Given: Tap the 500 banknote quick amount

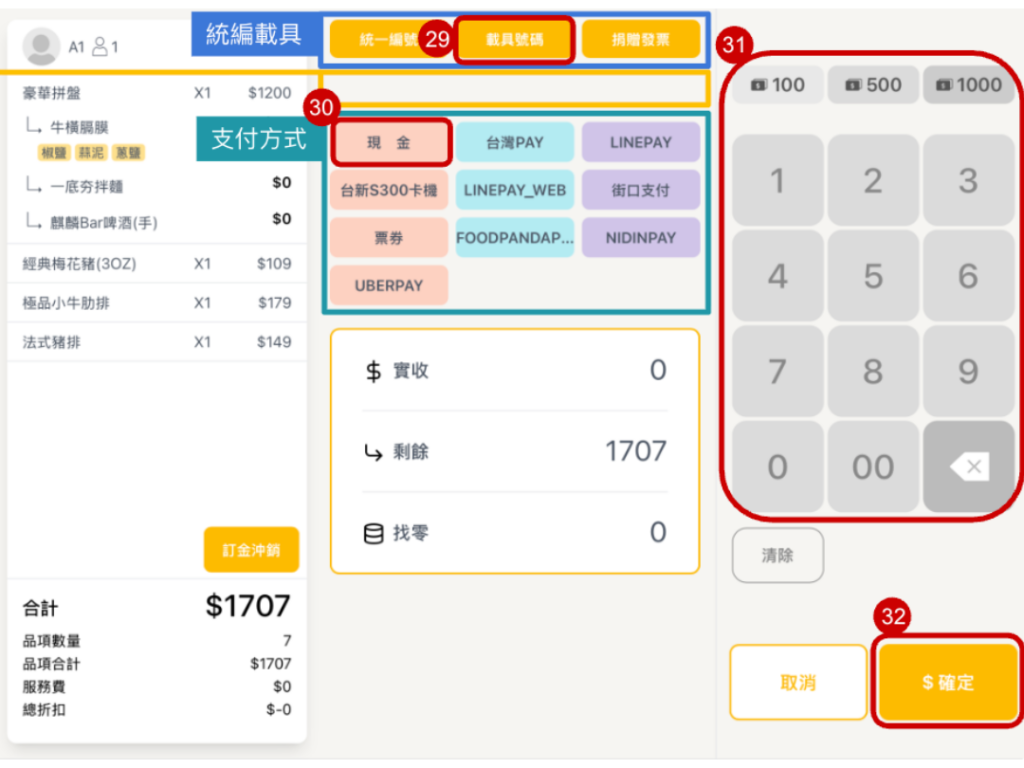Looking at the screenshot, I should pos(873,85).
